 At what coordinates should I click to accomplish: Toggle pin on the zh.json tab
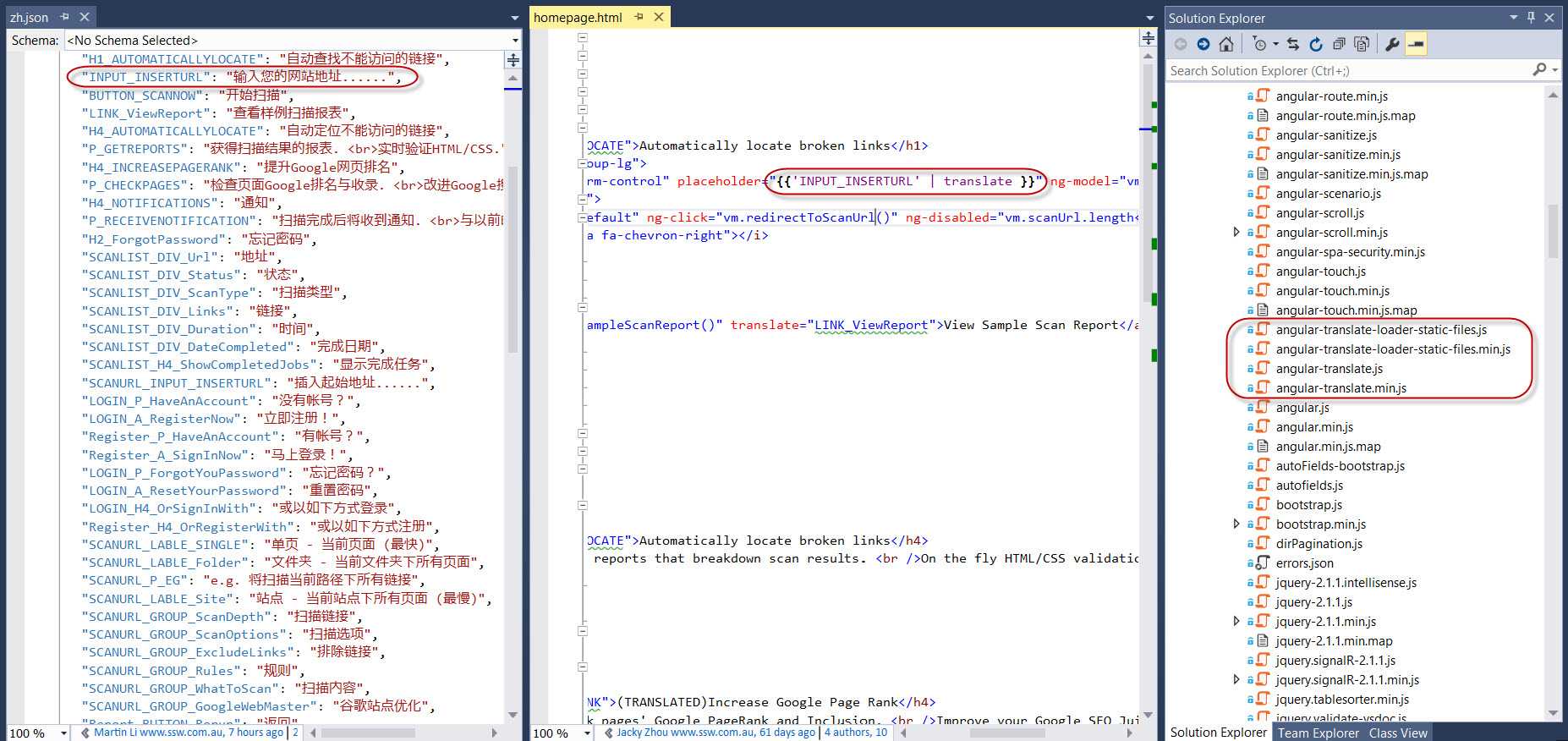pos(65,17)
